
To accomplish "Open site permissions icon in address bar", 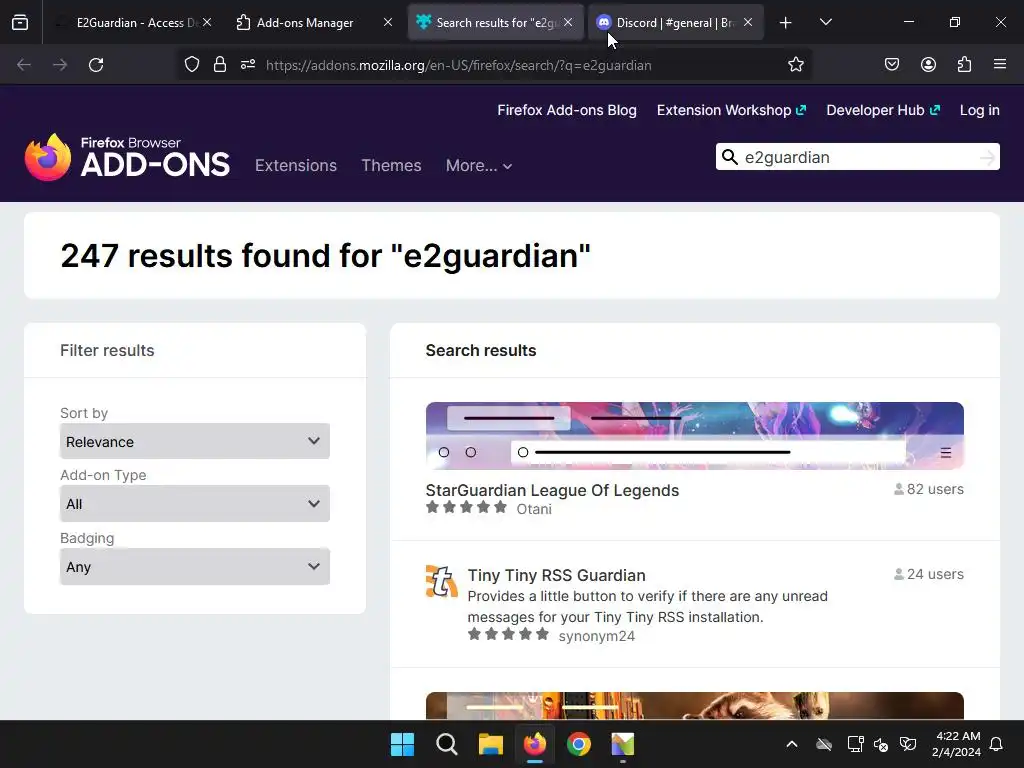I will click(x=248, y=65).
